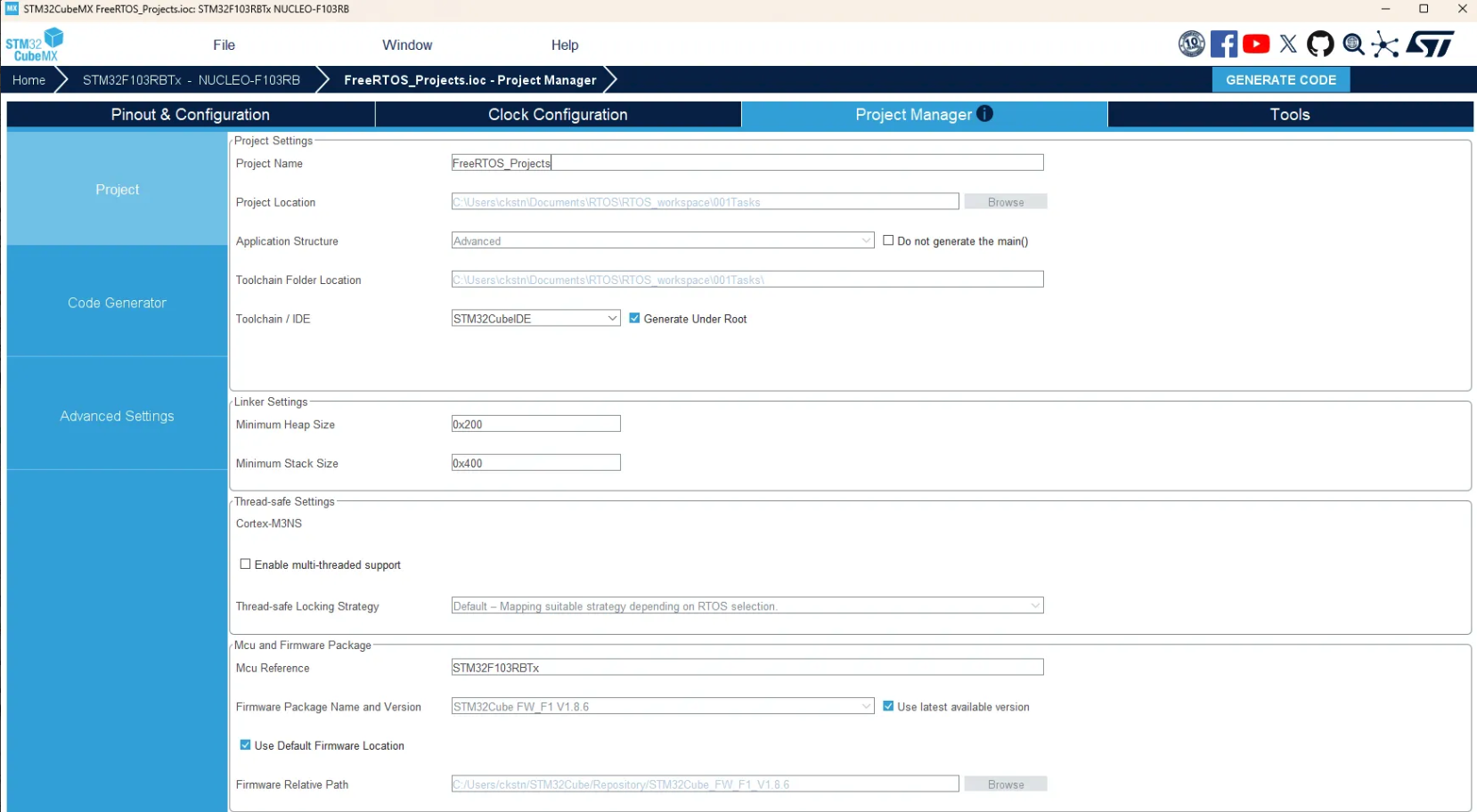Screen dimensions: 1477x812
Task: Minimize the STM32CubeMX window
Action: pos(1385,9)
